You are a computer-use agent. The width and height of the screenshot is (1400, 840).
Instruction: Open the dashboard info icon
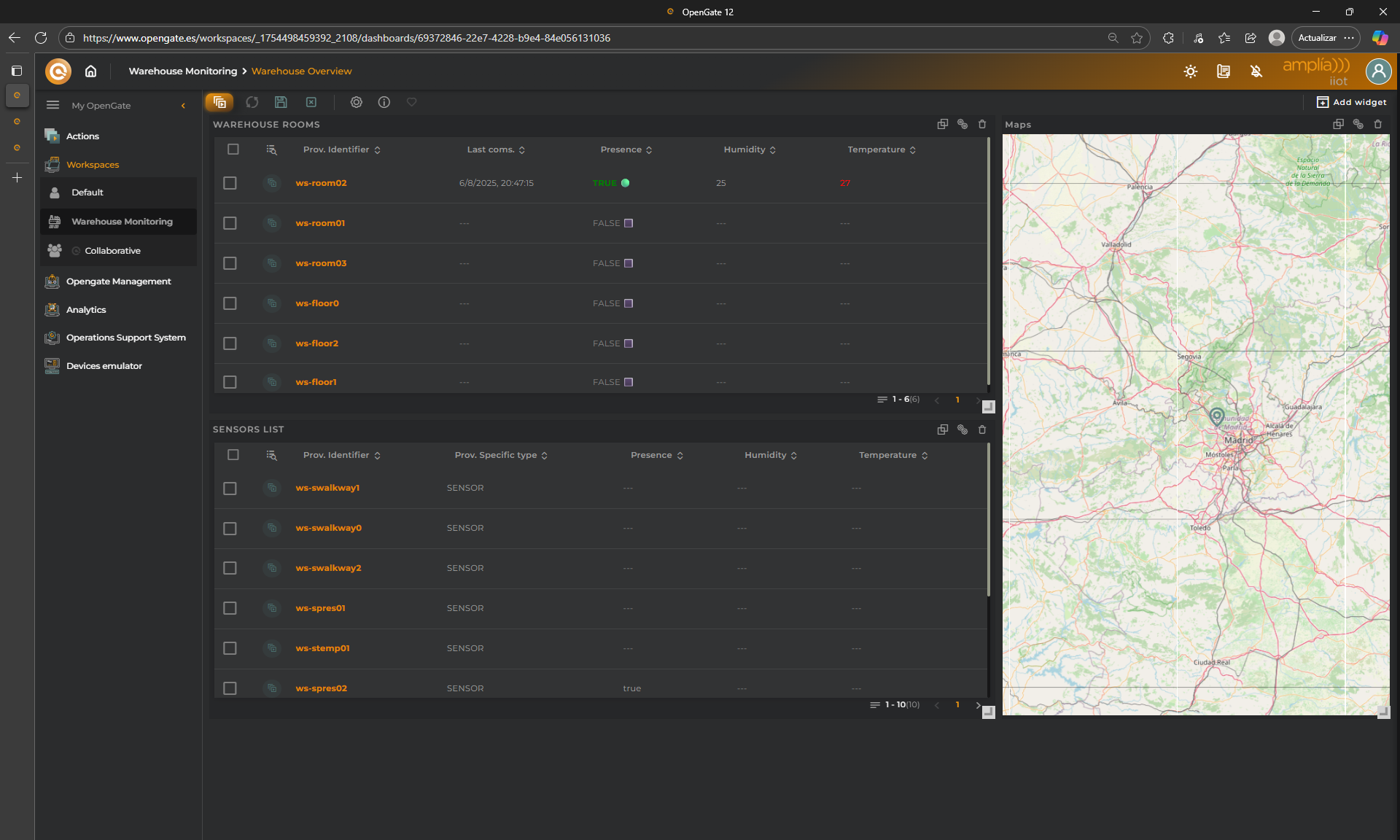384,102
